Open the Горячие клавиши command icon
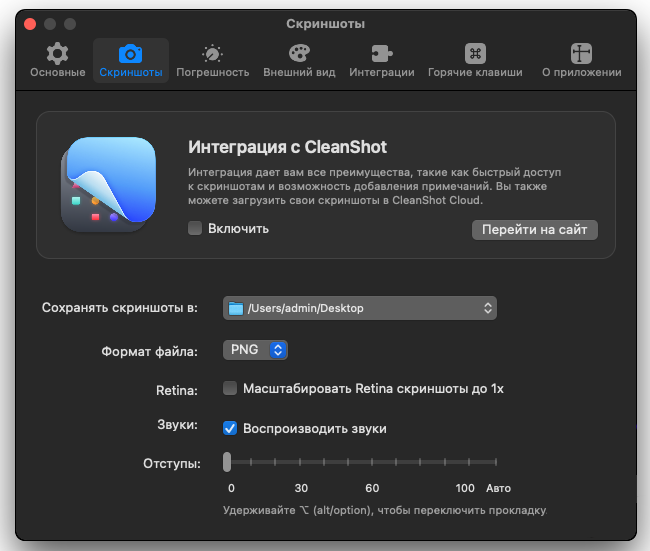 [475, 54]
